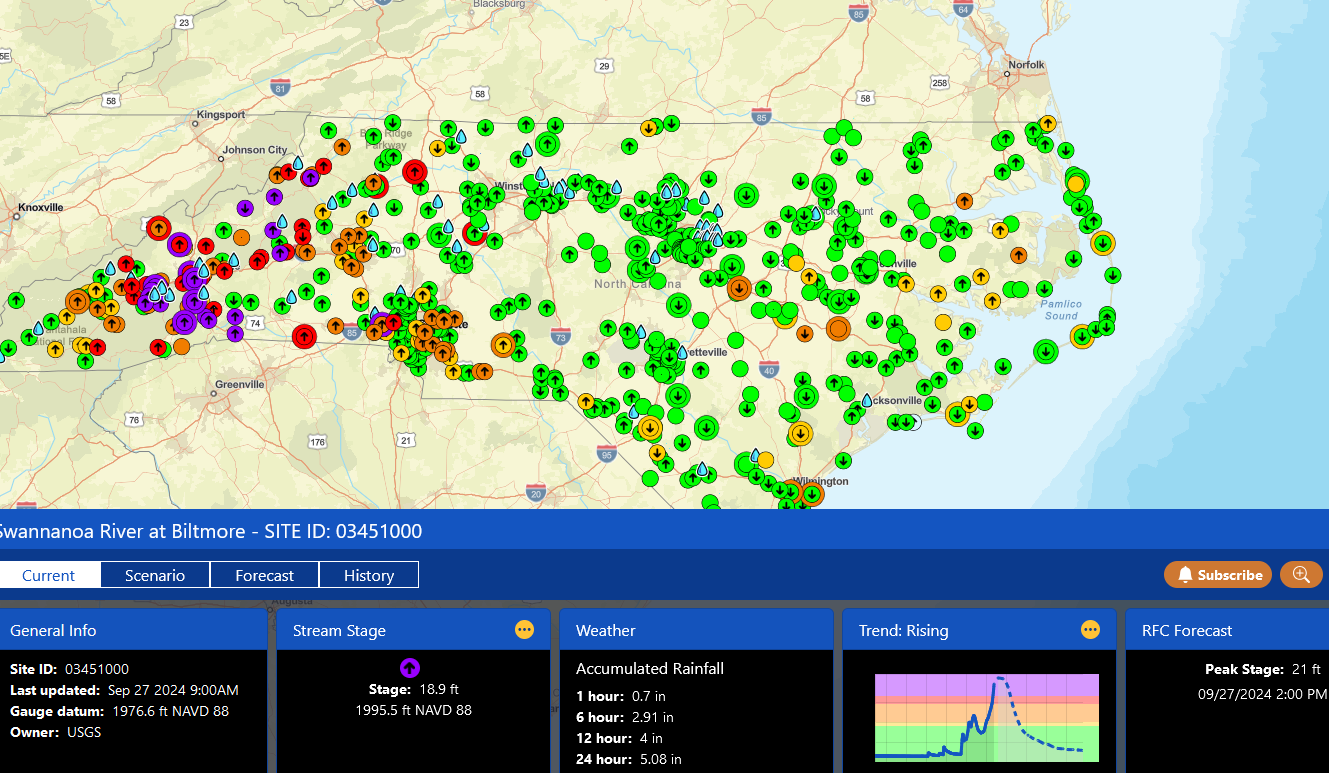The width and height of the screenshot is (1329, 773).
Task: Select the large orange marker at far western edge
Action: 77,300
